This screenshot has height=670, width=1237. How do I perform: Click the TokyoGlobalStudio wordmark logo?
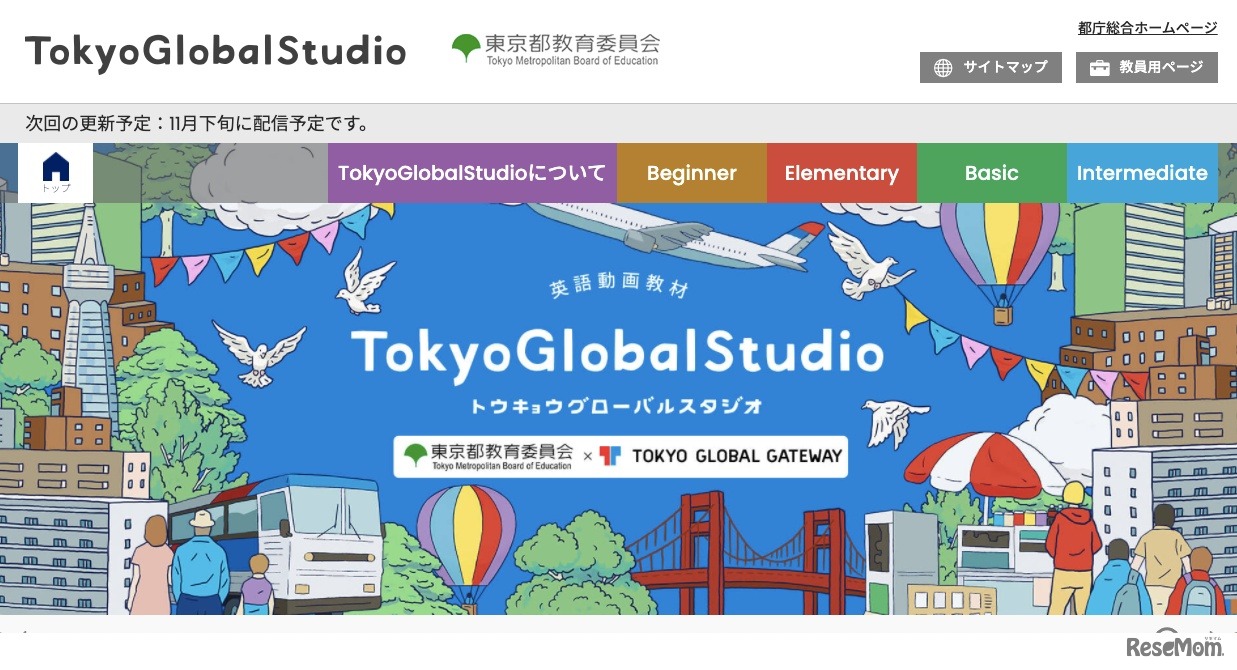click(215, 48)
